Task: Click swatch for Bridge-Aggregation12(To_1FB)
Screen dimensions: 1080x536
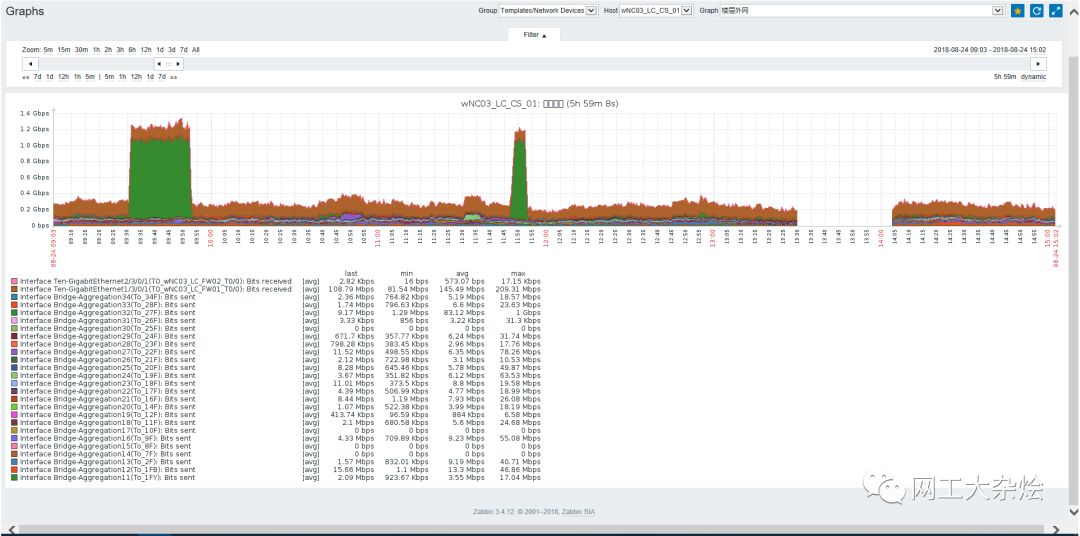Action: point(14,469)
